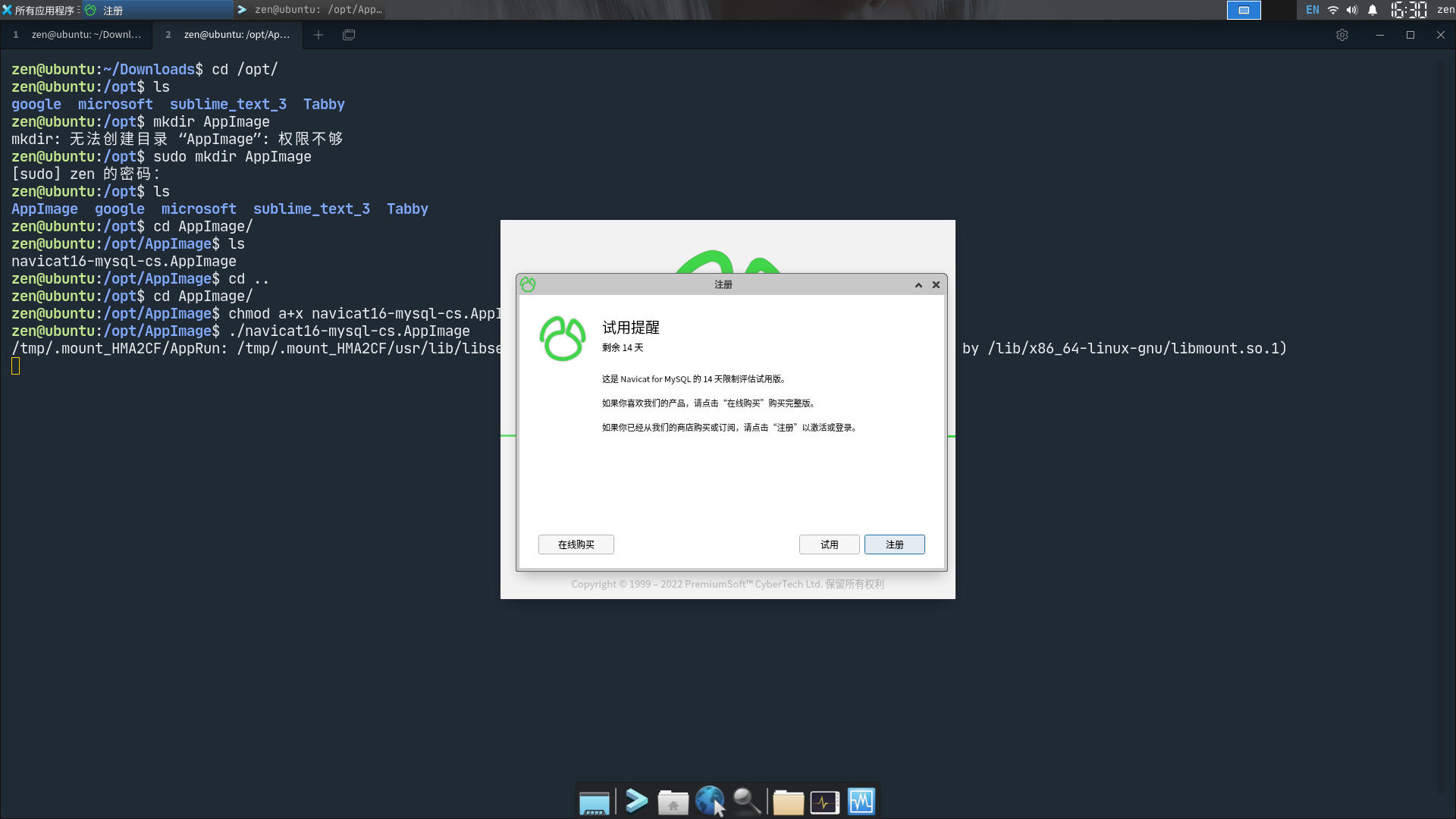
Task: Launch Tabby terminal from the dock
Action: (x=636, y=802)
